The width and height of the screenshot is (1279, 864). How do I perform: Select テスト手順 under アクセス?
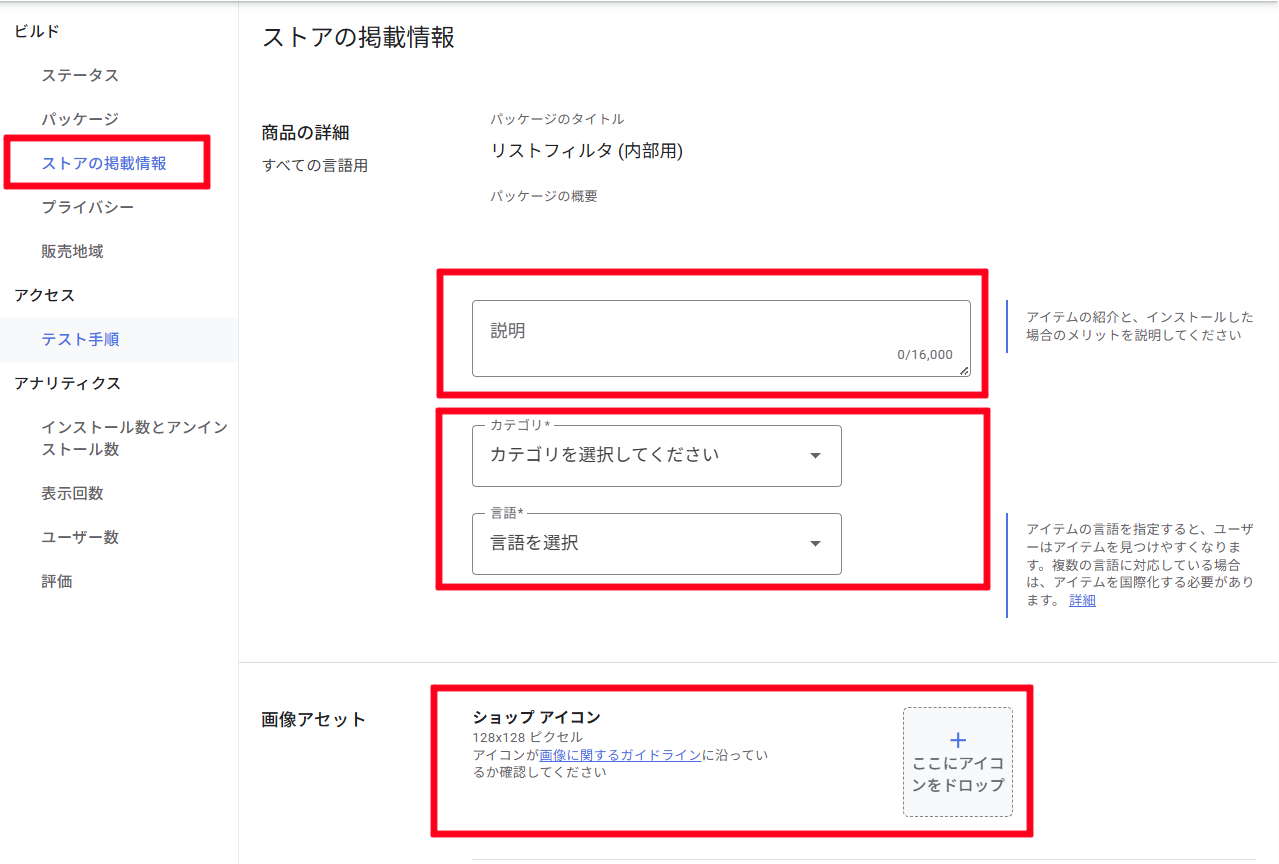(x=80, y=339)
